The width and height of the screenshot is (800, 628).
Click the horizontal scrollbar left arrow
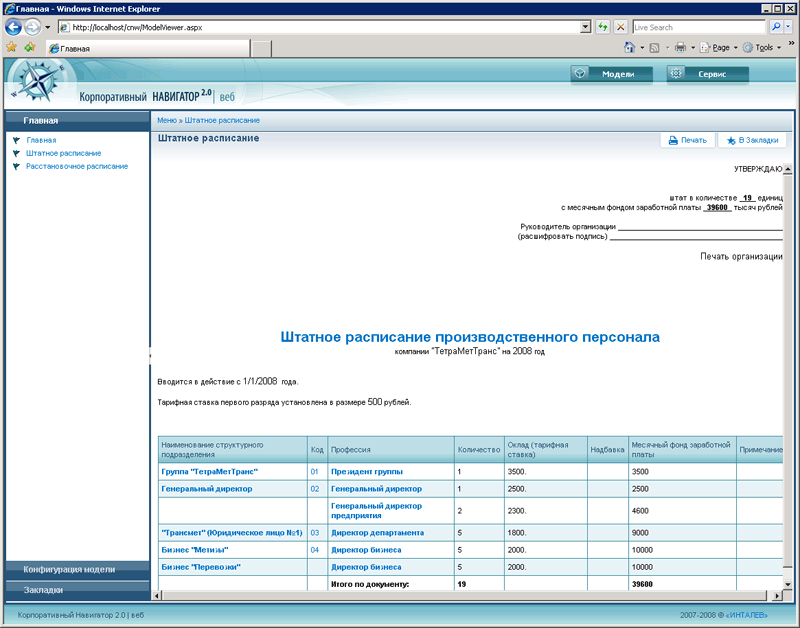pos(157,595)
